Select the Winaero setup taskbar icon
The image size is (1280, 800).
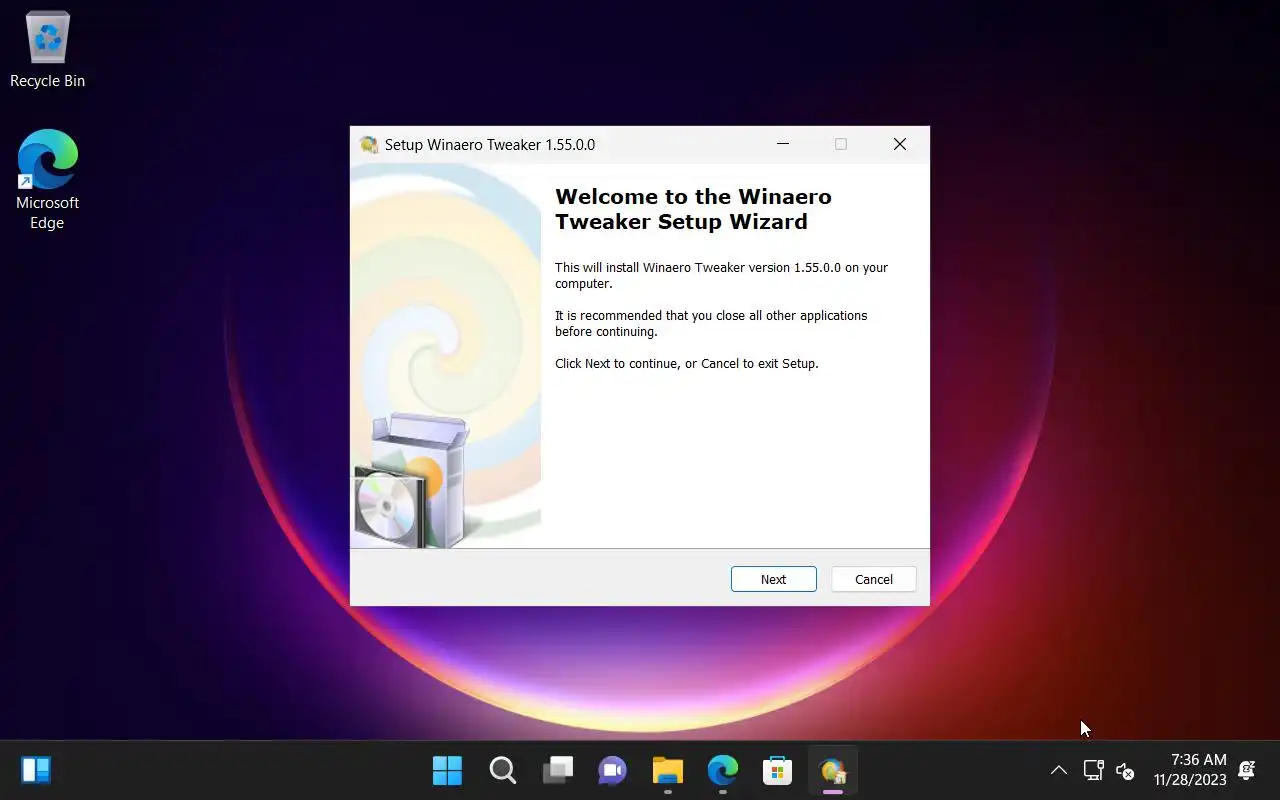click(x=832, y=771)
